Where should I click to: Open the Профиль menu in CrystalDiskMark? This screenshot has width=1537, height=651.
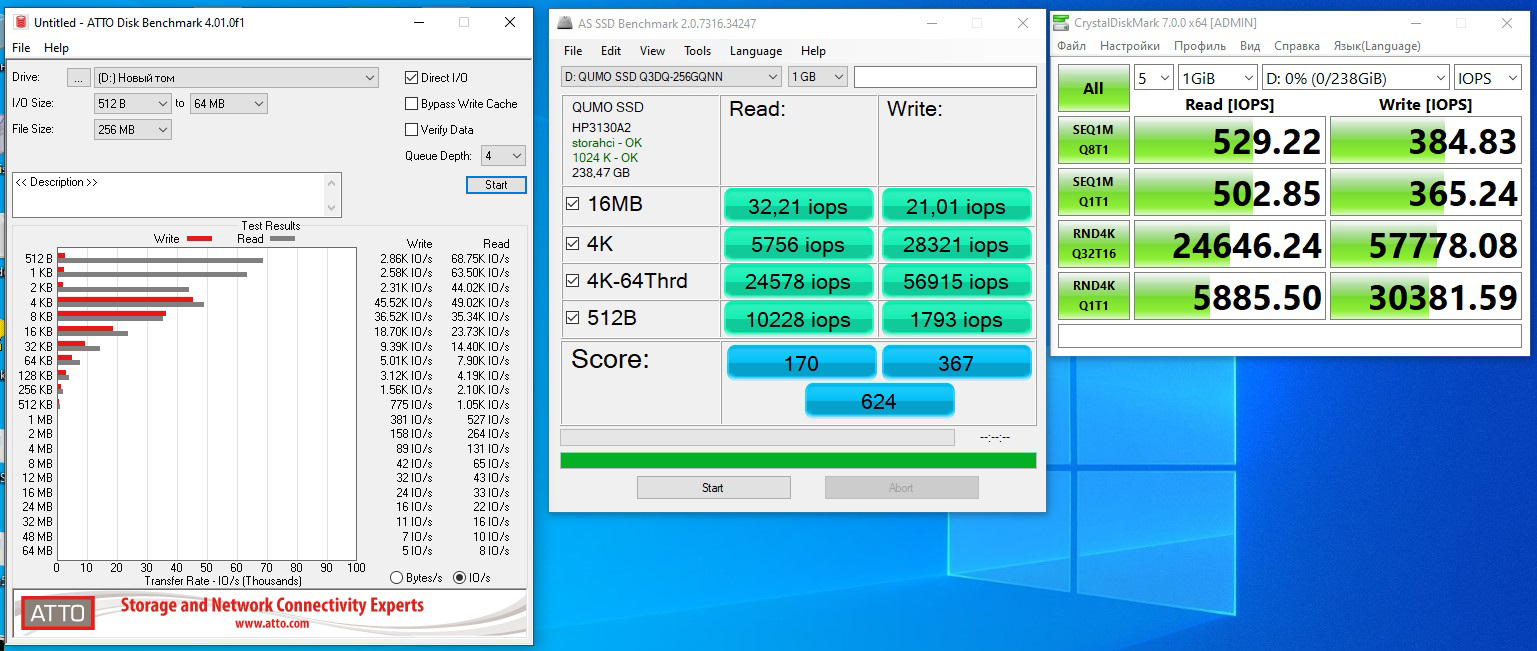click(1199, 46)
